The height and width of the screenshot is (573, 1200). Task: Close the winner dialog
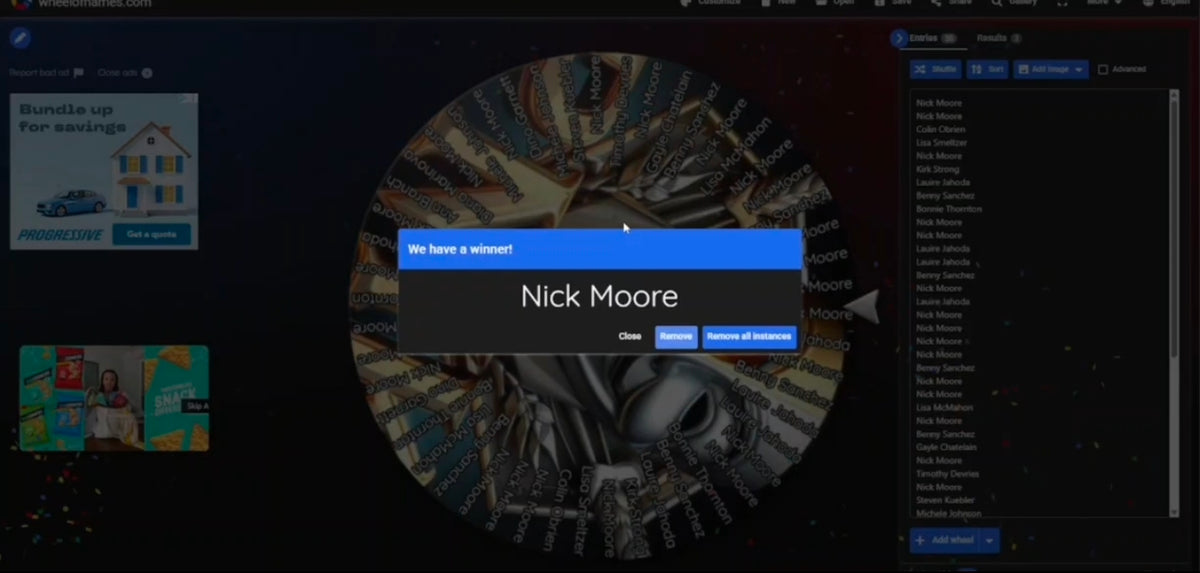coord(630,337)
